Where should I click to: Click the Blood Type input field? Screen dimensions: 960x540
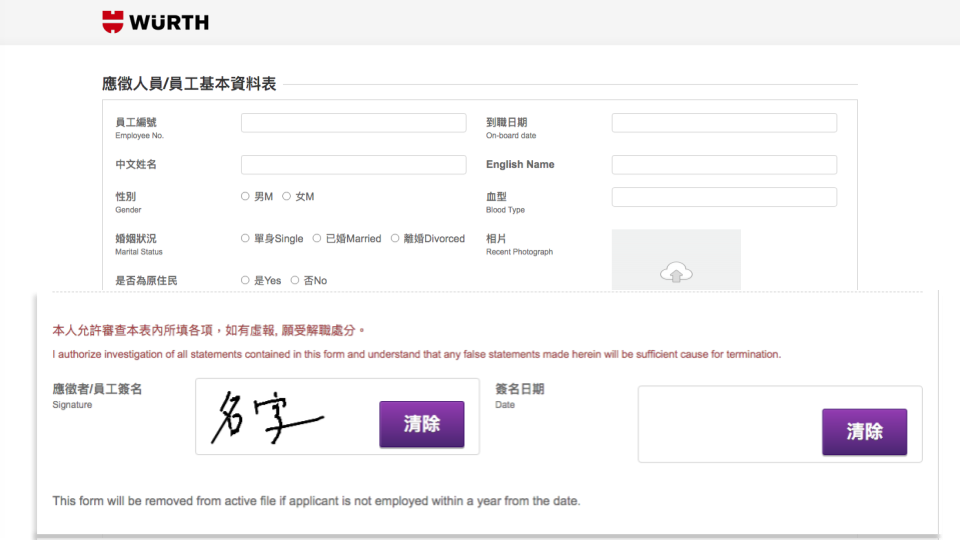pos(724,197)
